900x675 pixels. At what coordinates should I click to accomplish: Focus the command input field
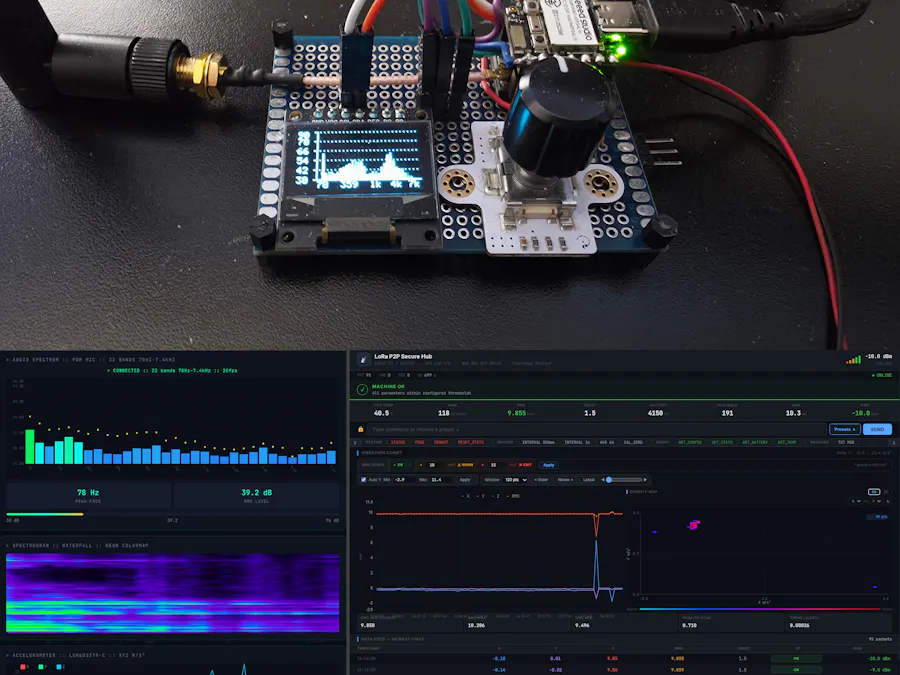[x=597, y=429]
